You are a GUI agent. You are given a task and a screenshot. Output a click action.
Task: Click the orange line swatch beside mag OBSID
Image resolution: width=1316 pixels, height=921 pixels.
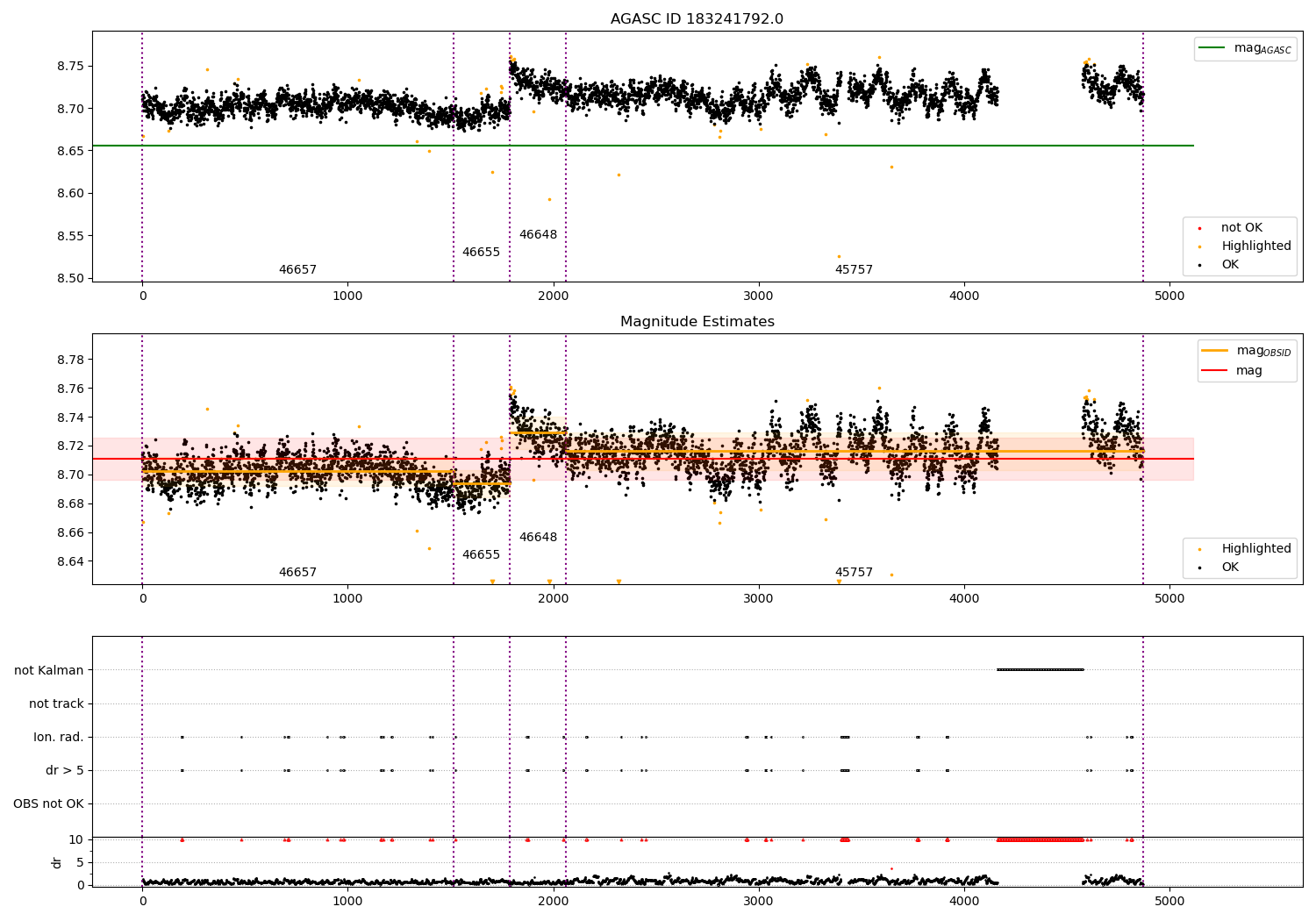[x=1215, y=351]
